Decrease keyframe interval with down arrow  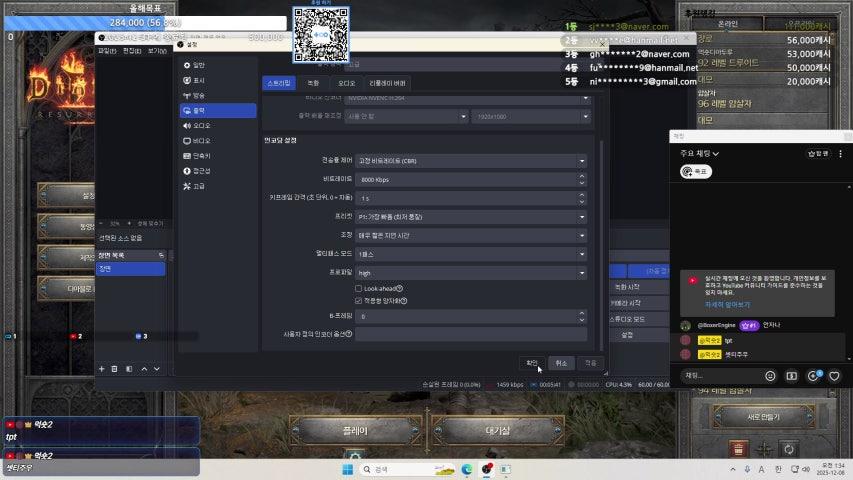click(x=582, y=201)
